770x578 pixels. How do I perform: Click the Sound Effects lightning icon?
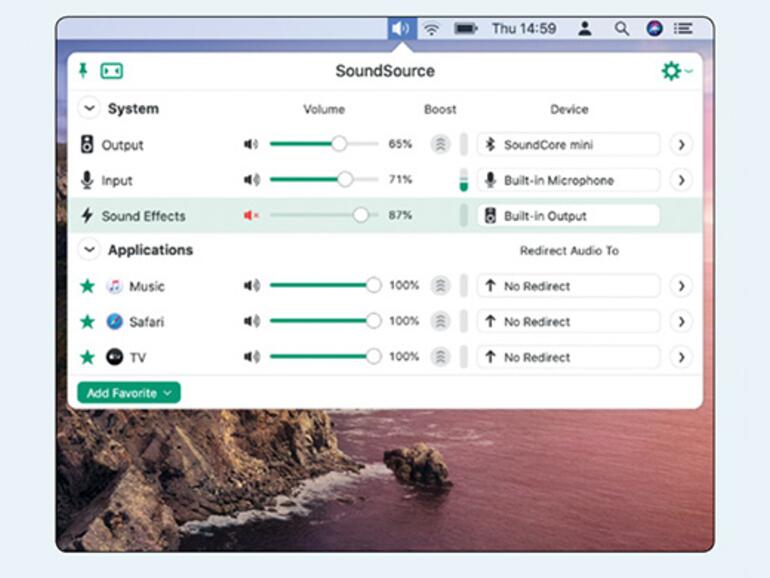[x=87, y=216]
